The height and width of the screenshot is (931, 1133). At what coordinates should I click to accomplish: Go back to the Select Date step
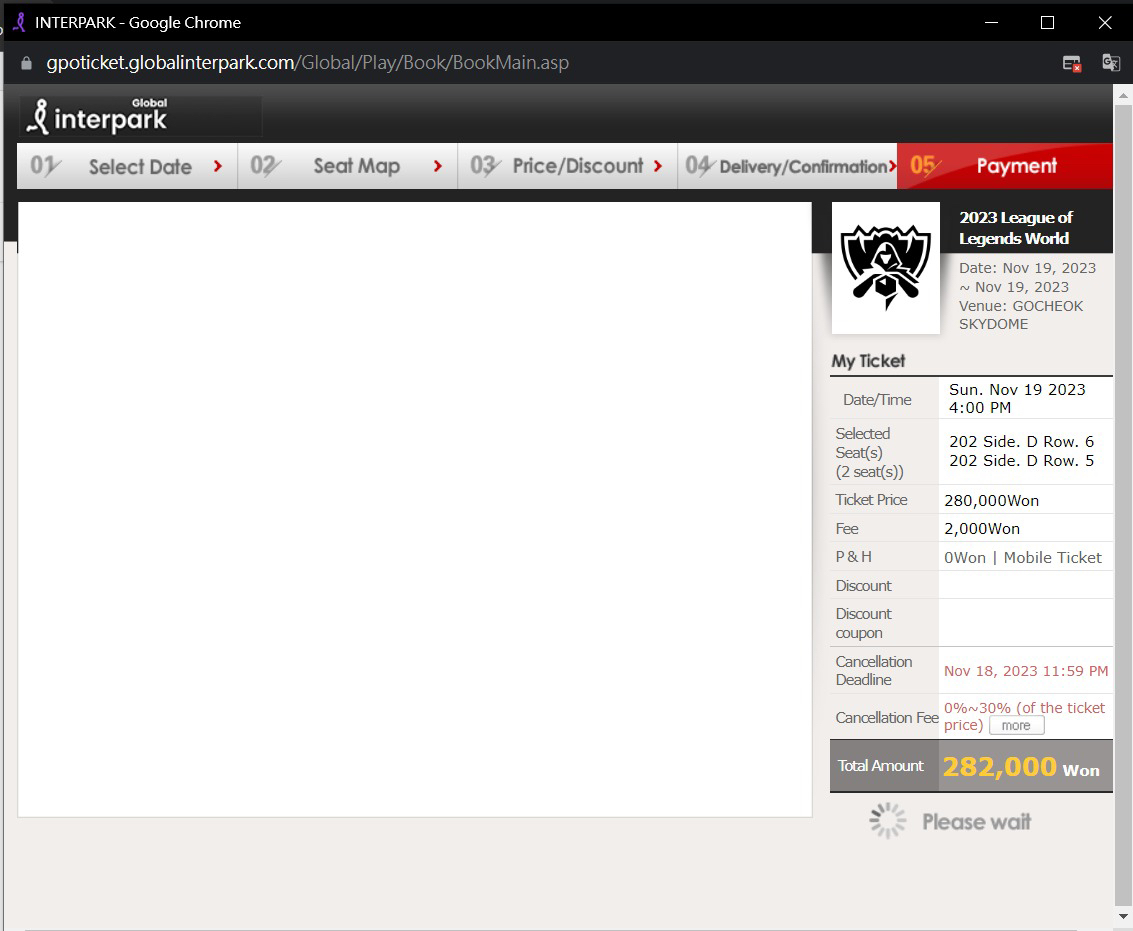tap(127, 166)
